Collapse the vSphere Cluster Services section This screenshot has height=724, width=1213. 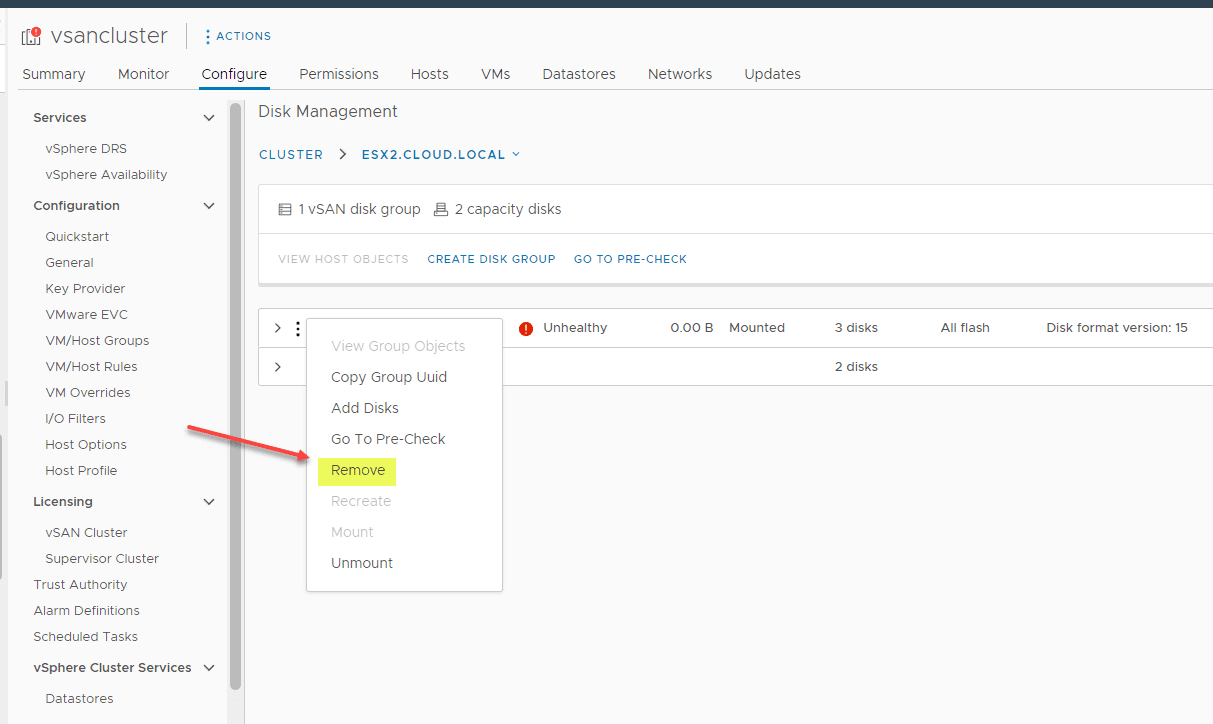[x=209, y=668]
